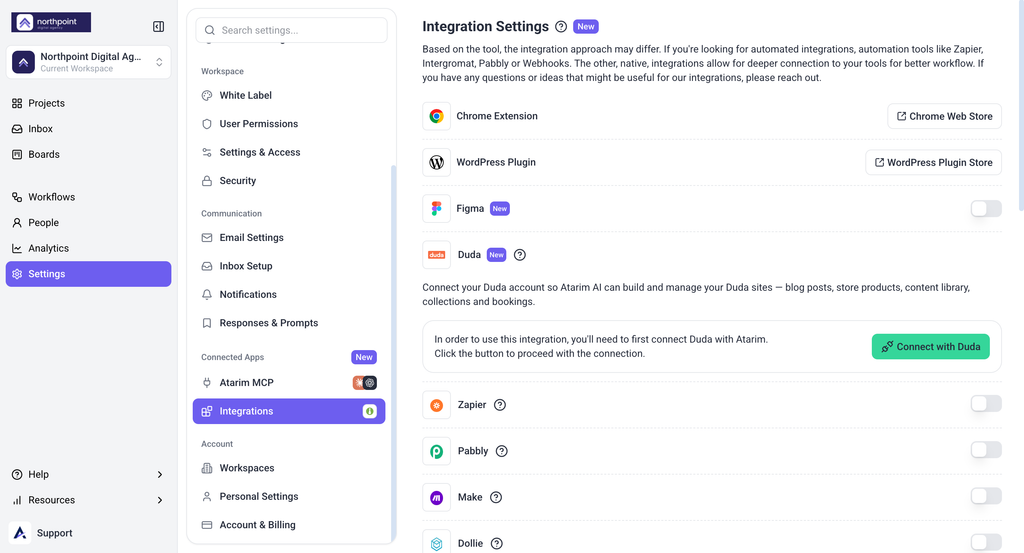Image resolution: width=1024 pixels, height=553 pixels.
Task: Click the Make logo icon
Action: [x=436, y=498]
